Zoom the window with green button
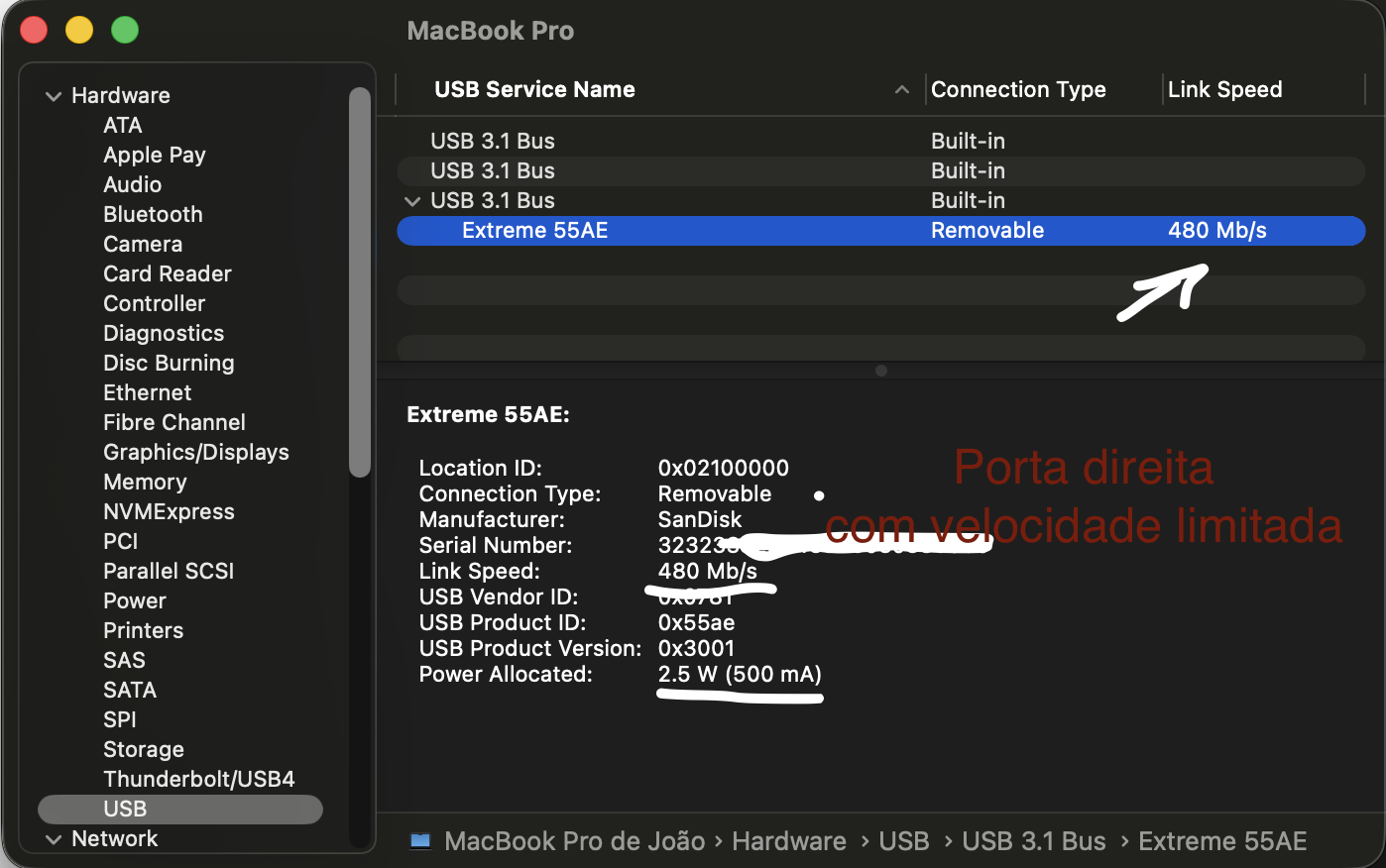This screenshot has width=1386, height=868. [x=125, y=30]
